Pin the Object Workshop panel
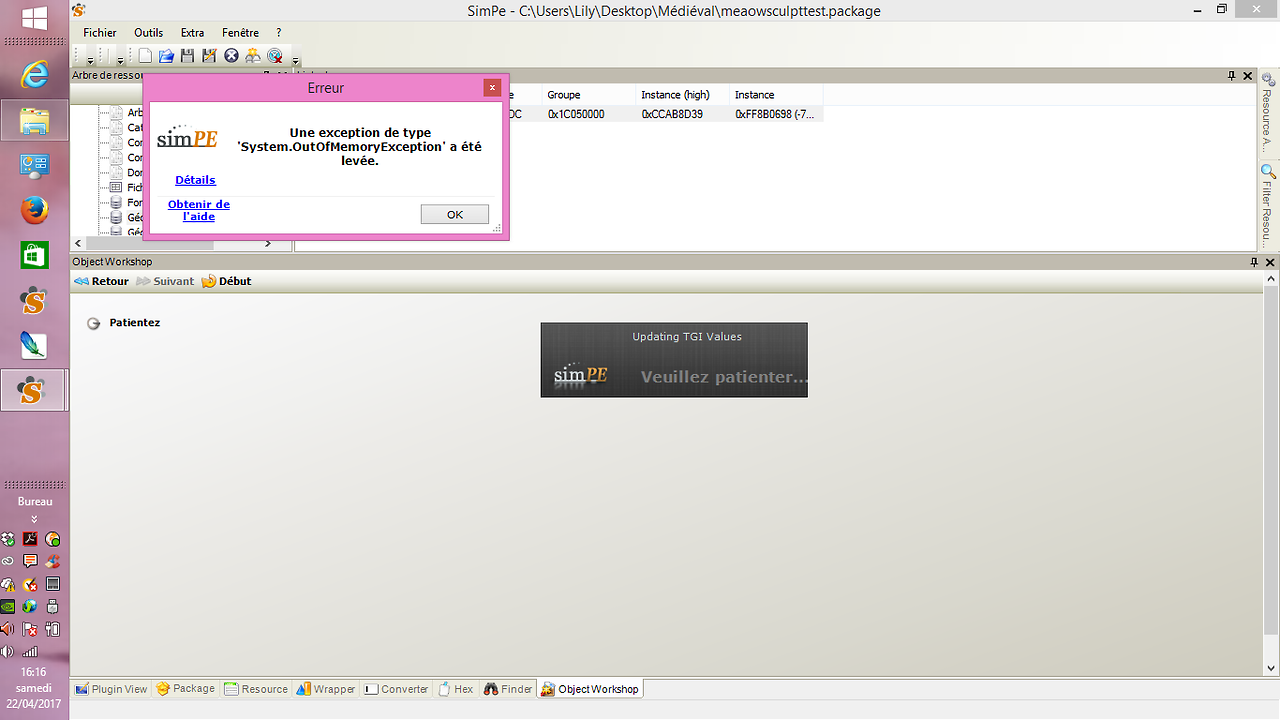This screenshot has width=1280, height=720. coord(1254,262)
